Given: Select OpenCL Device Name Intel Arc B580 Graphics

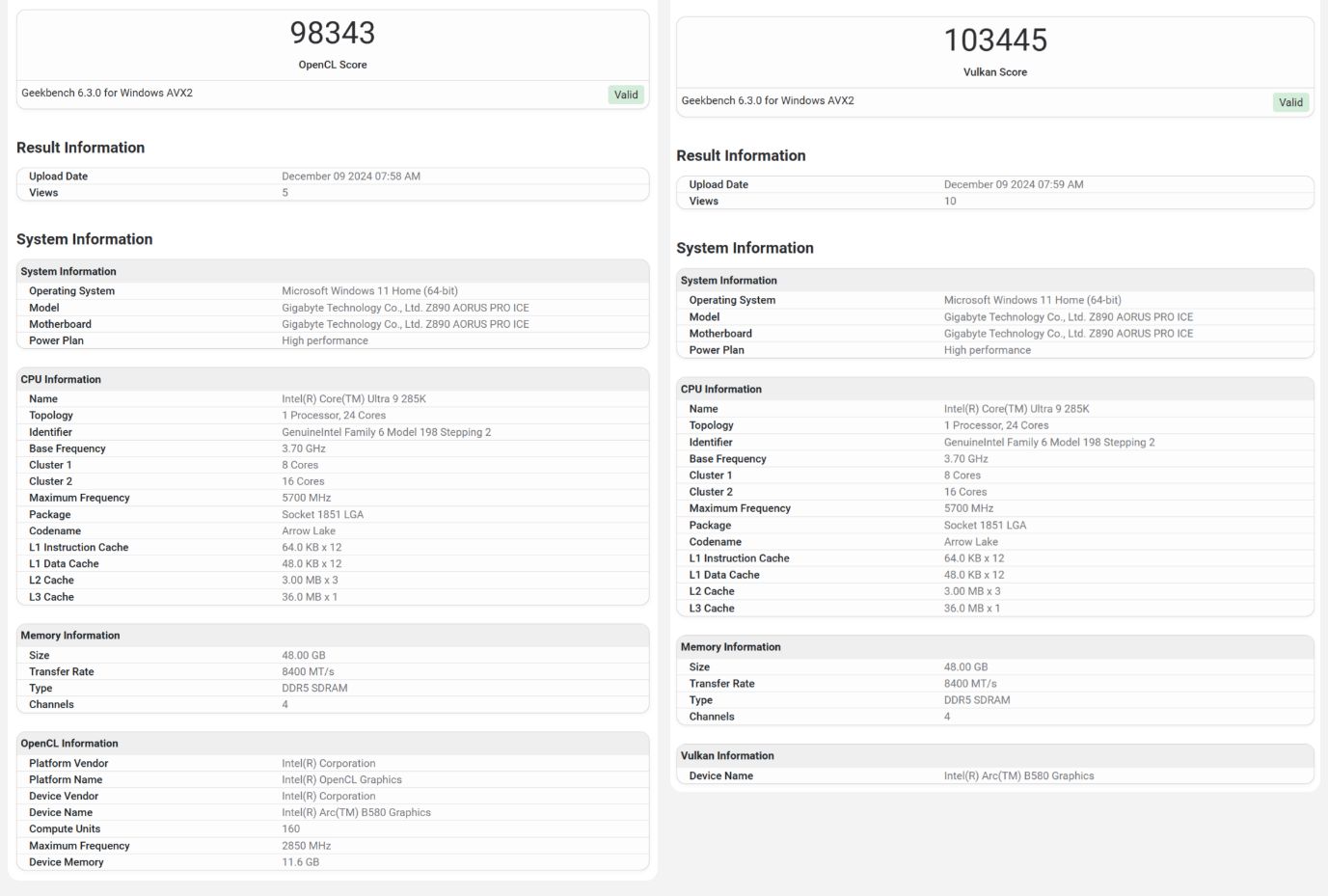Looking at the screenshot, I should (x=356, y=812).
